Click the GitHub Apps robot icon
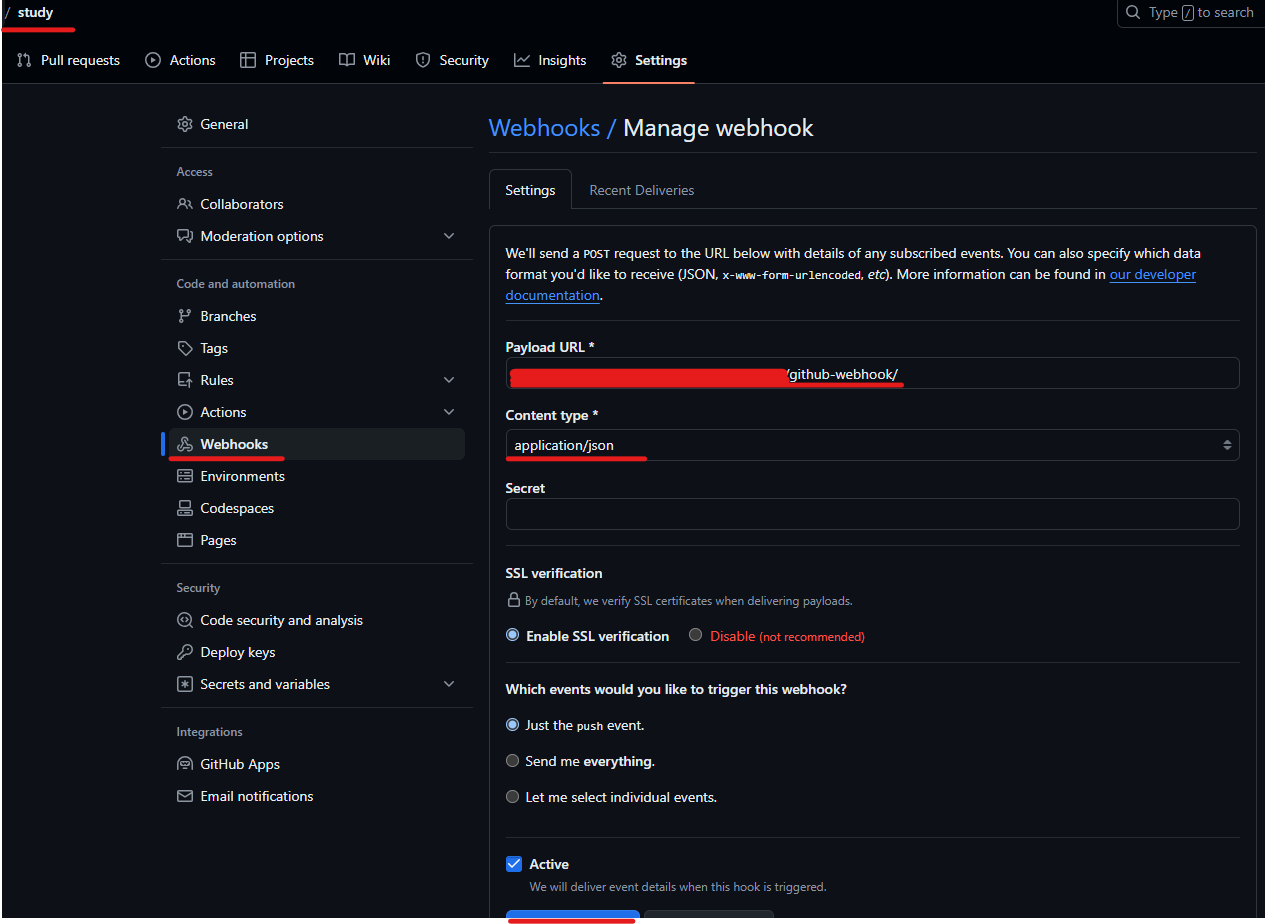This screenshot has height=924, width=1265. tap(185, 764)
